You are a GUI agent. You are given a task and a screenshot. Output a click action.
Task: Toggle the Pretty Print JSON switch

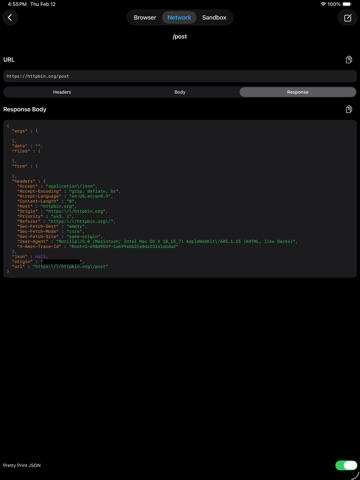click(346, 465)
